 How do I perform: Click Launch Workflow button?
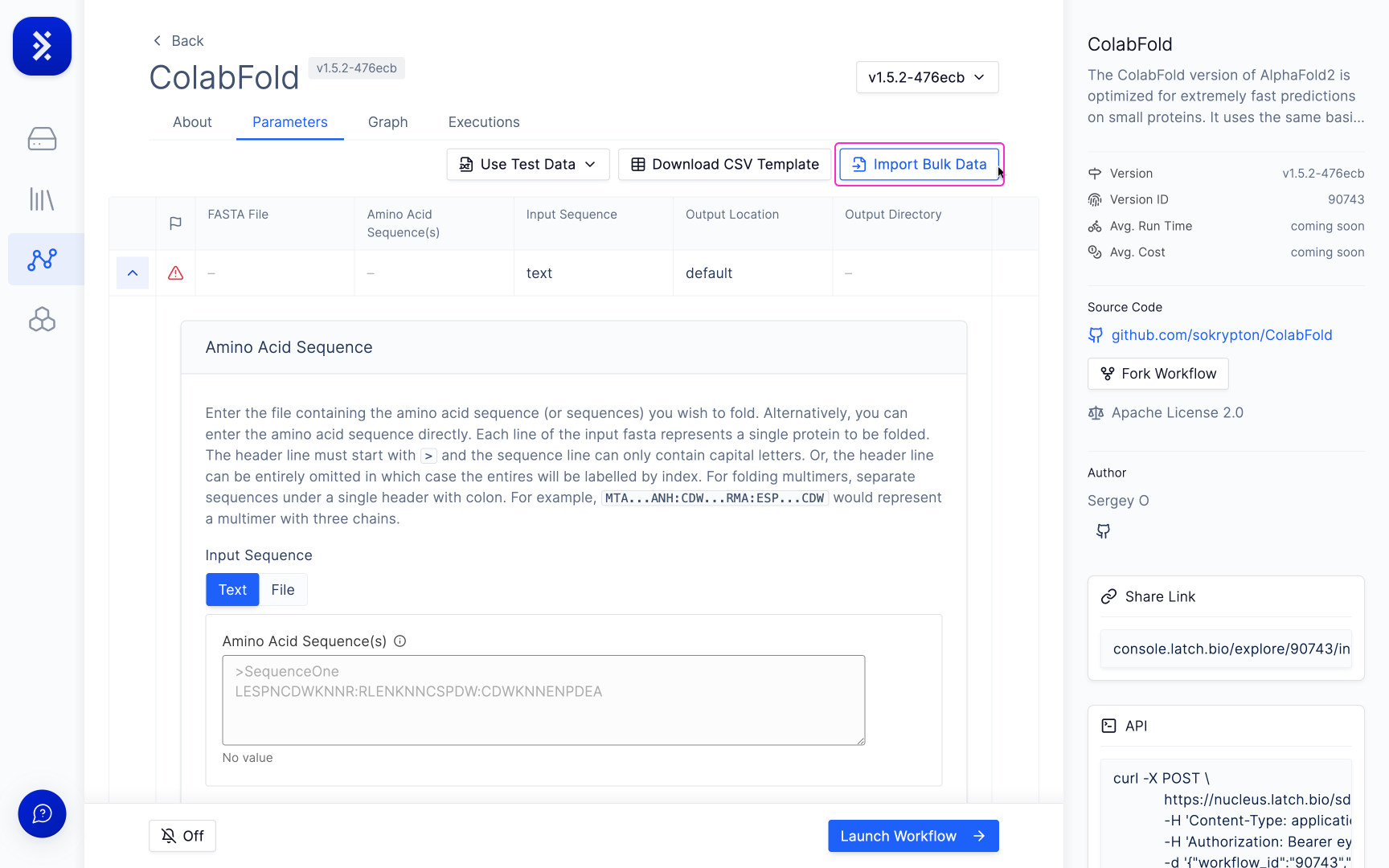coord(913,836)
